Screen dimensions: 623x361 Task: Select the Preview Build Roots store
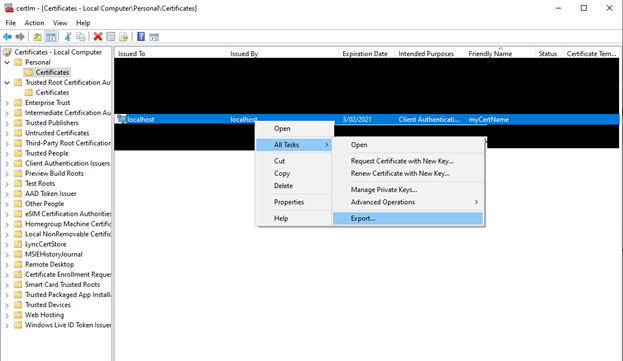(54, 174)
